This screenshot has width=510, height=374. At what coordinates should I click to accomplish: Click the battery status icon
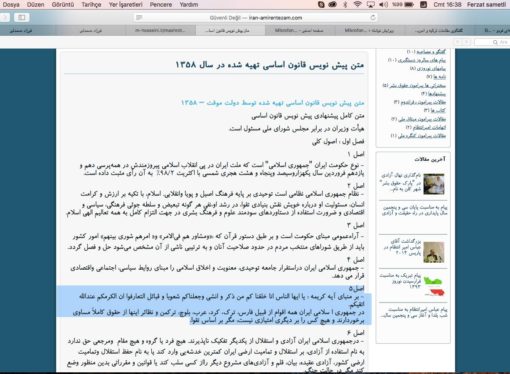point(409,5)
